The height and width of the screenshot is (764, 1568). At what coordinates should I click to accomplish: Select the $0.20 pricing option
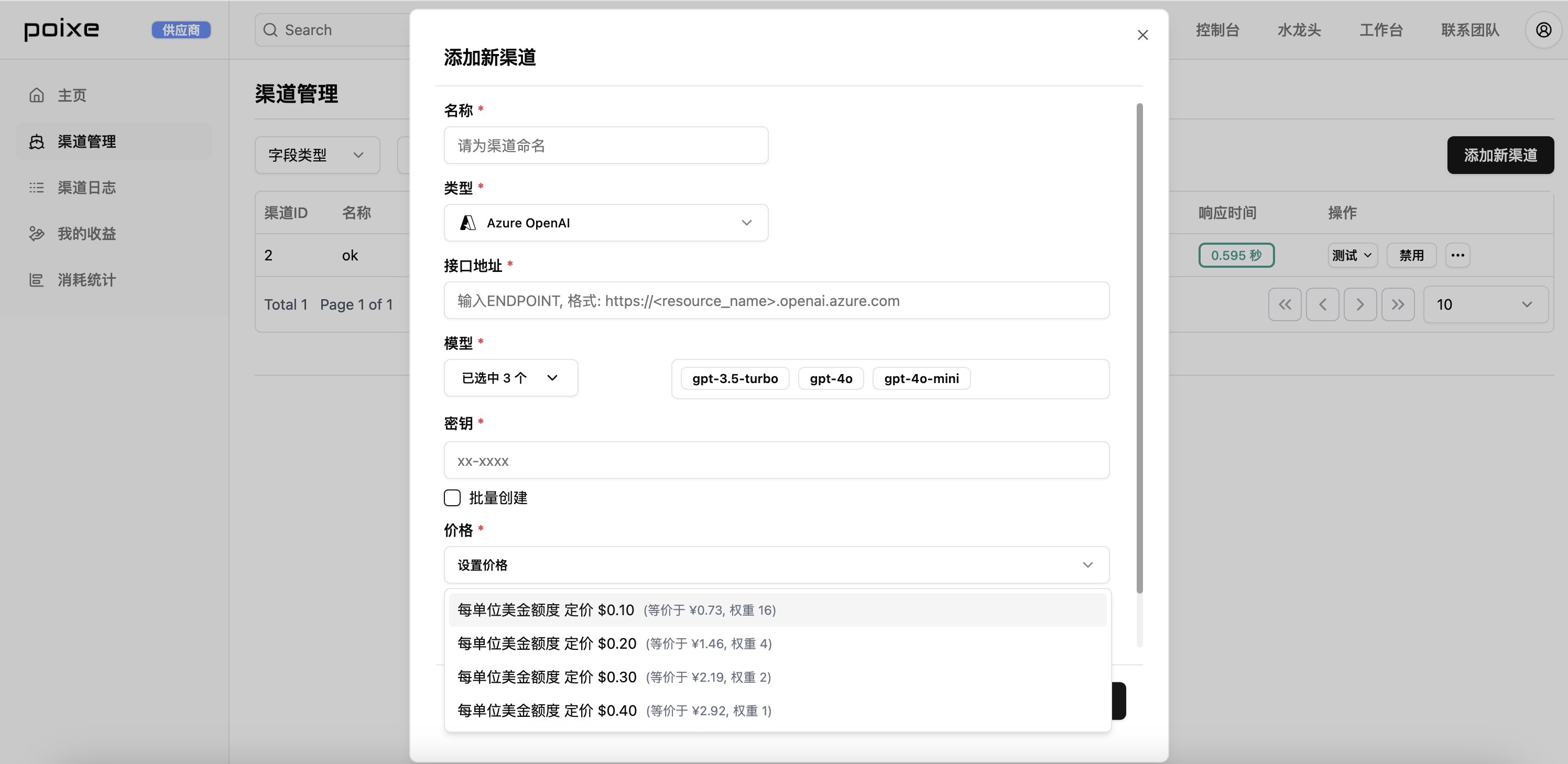click(x=615, y=643)
